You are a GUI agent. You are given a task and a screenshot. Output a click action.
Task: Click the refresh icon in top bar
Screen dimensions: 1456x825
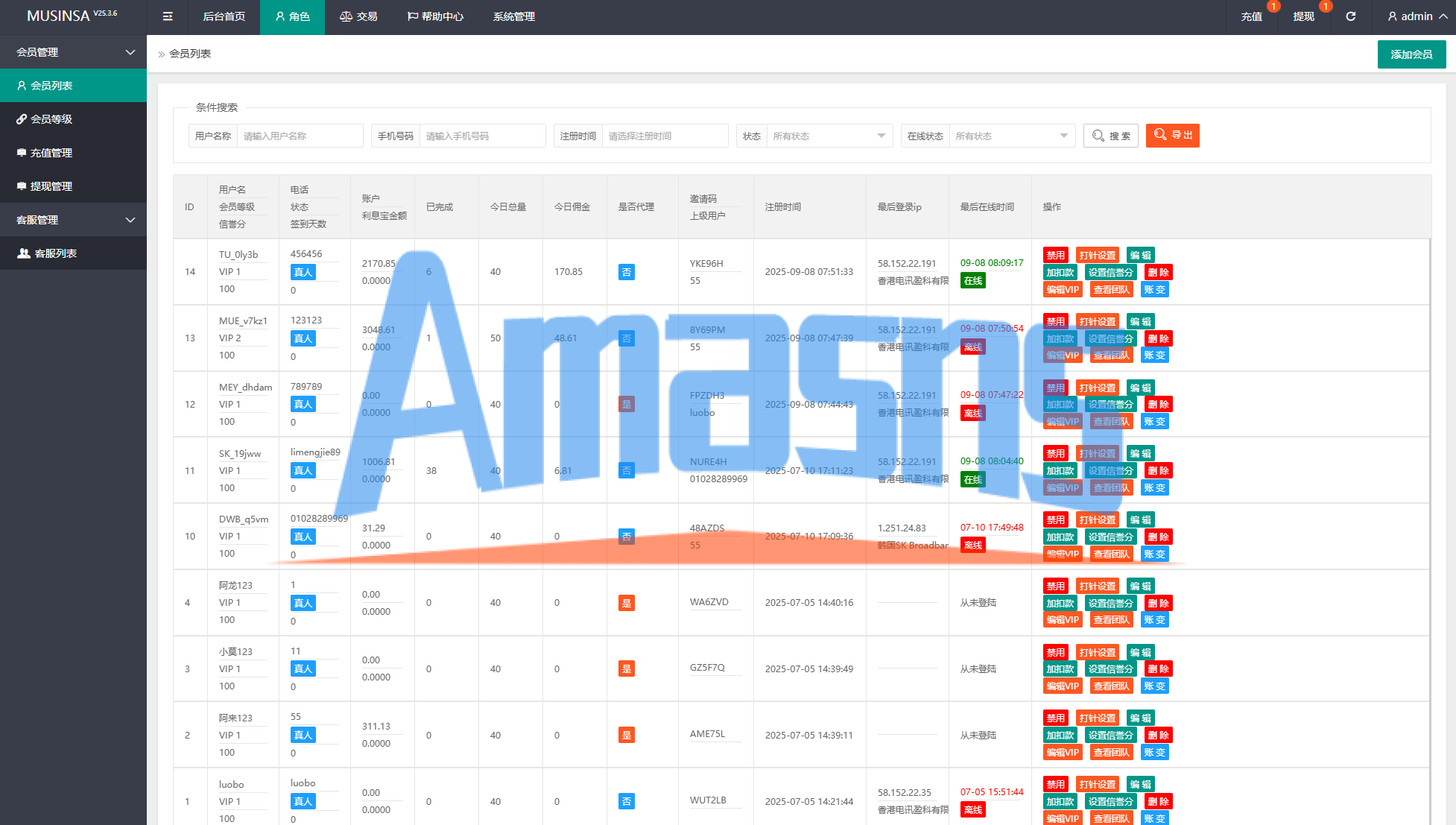pos(1350,16)
